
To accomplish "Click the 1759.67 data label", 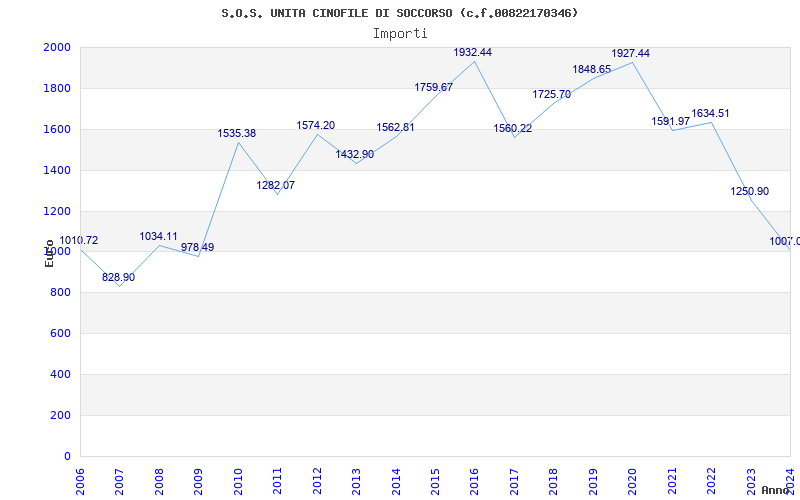I will pos(434,87).
